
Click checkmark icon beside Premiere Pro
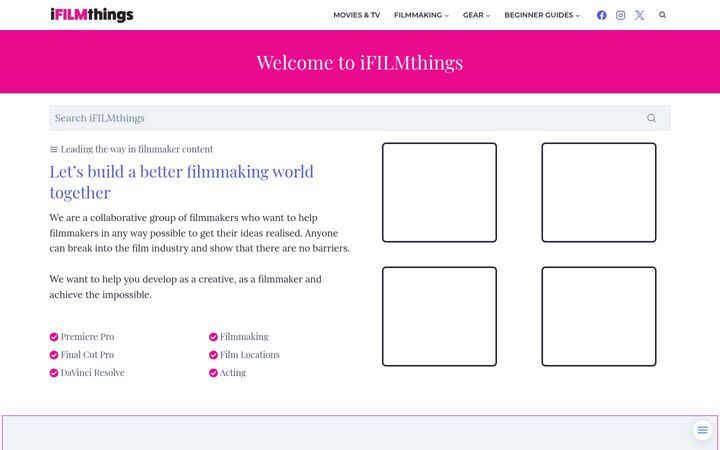tap(54, 337)
